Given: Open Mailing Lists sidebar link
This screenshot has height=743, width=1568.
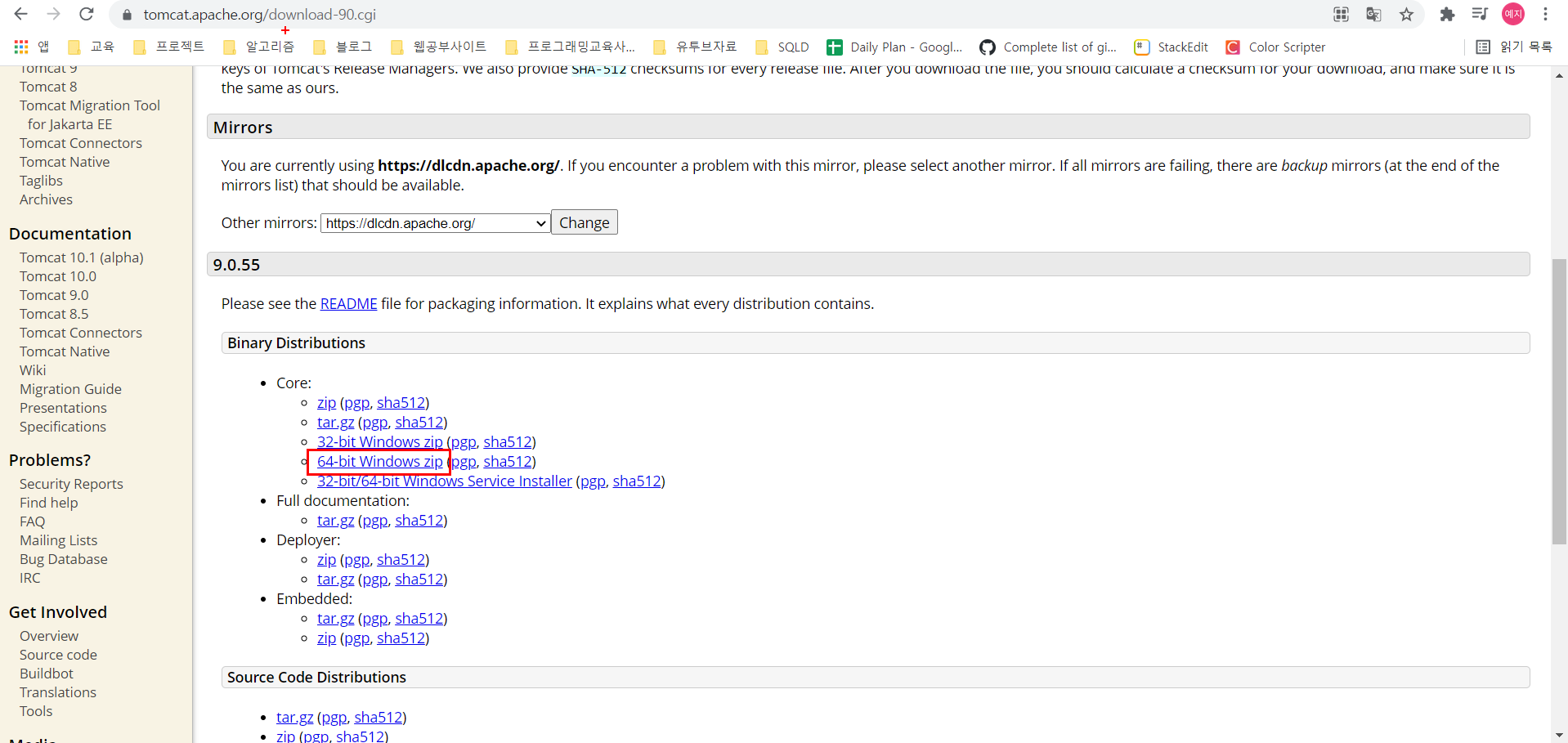Looking at the screenshot, I should pyautogui.click(x=58, y=540).
